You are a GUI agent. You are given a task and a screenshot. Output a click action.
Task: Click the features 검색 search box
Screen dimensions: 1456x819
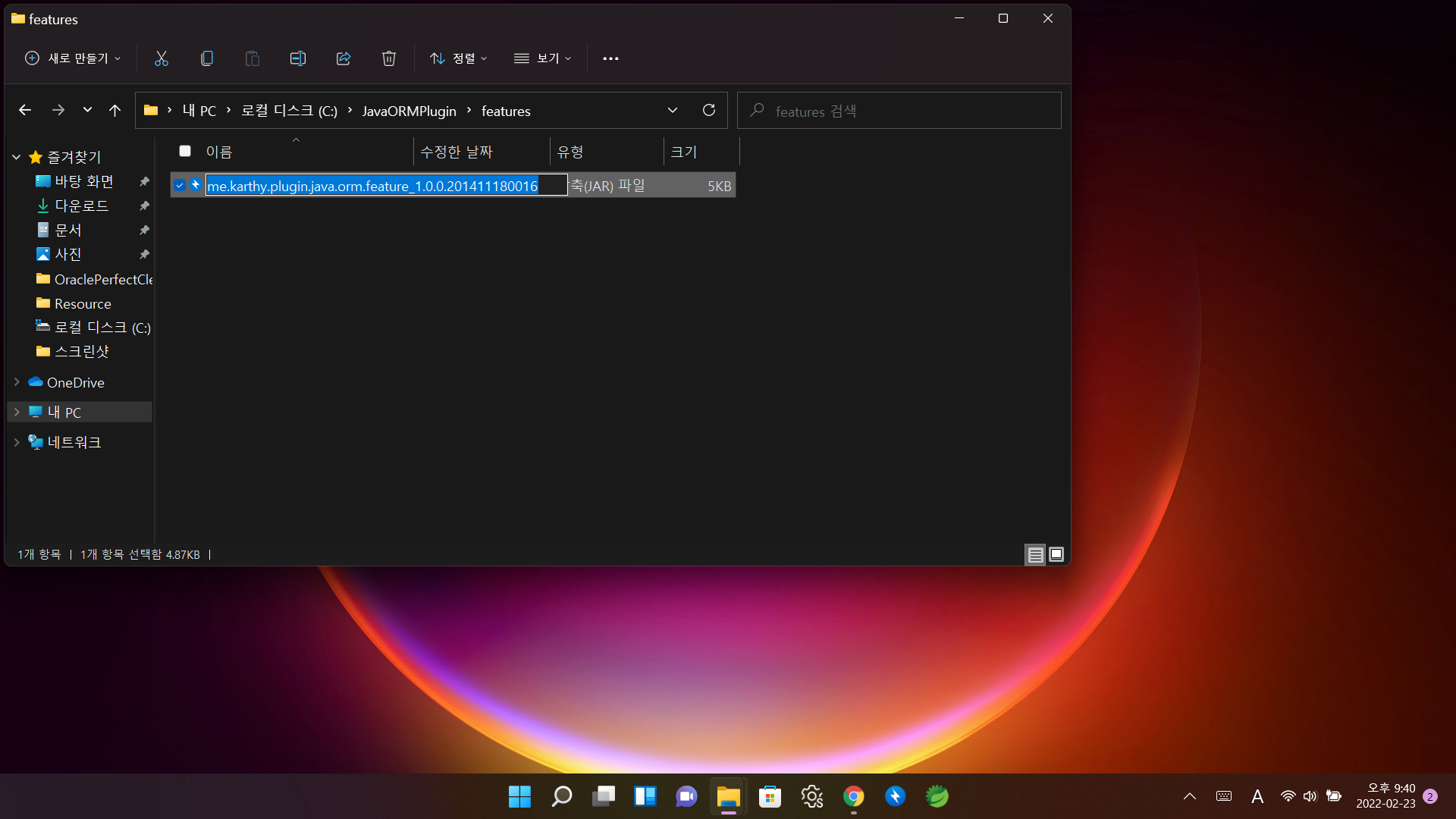click(x=899, y=111)
